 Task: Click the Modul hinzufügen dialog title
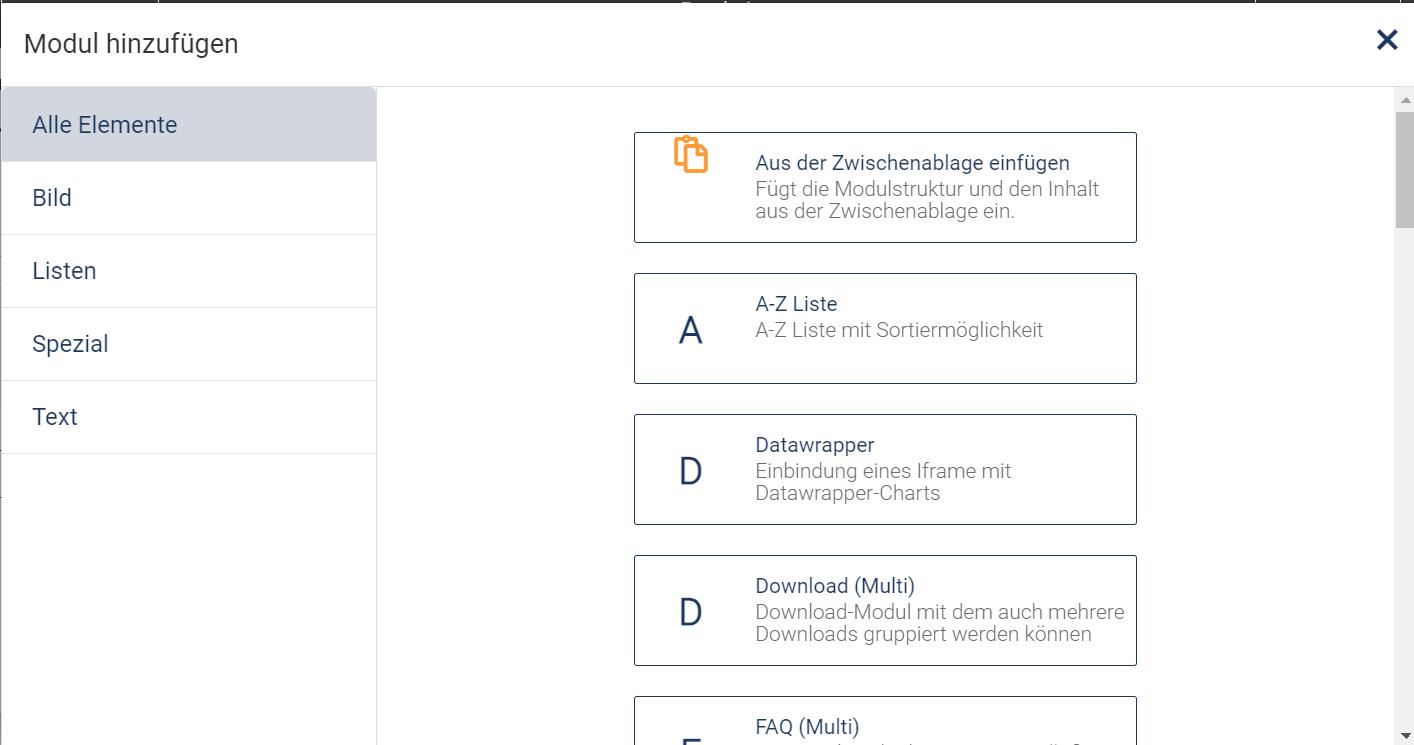130,43
